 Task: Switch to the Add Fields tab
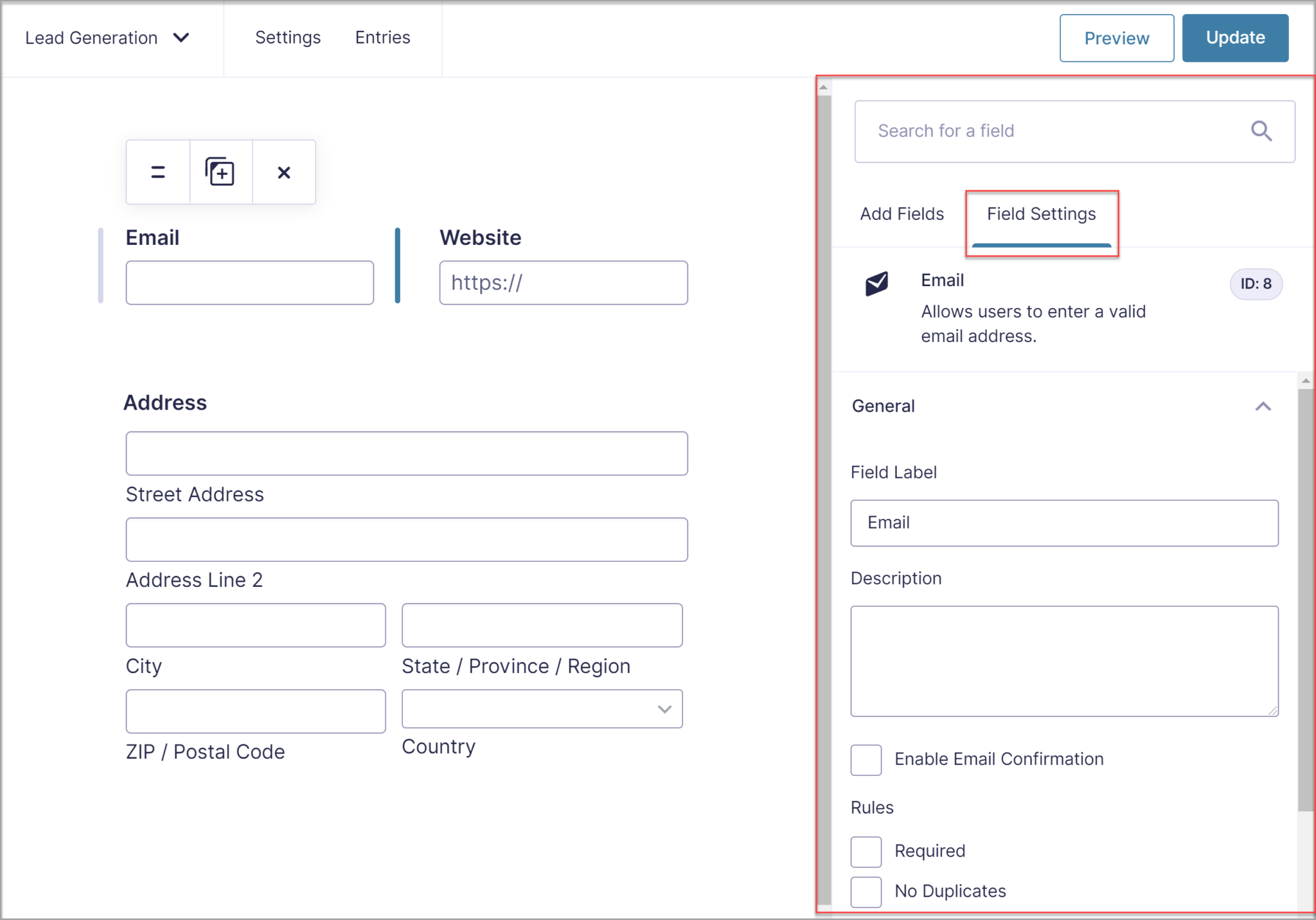(902, 214)
